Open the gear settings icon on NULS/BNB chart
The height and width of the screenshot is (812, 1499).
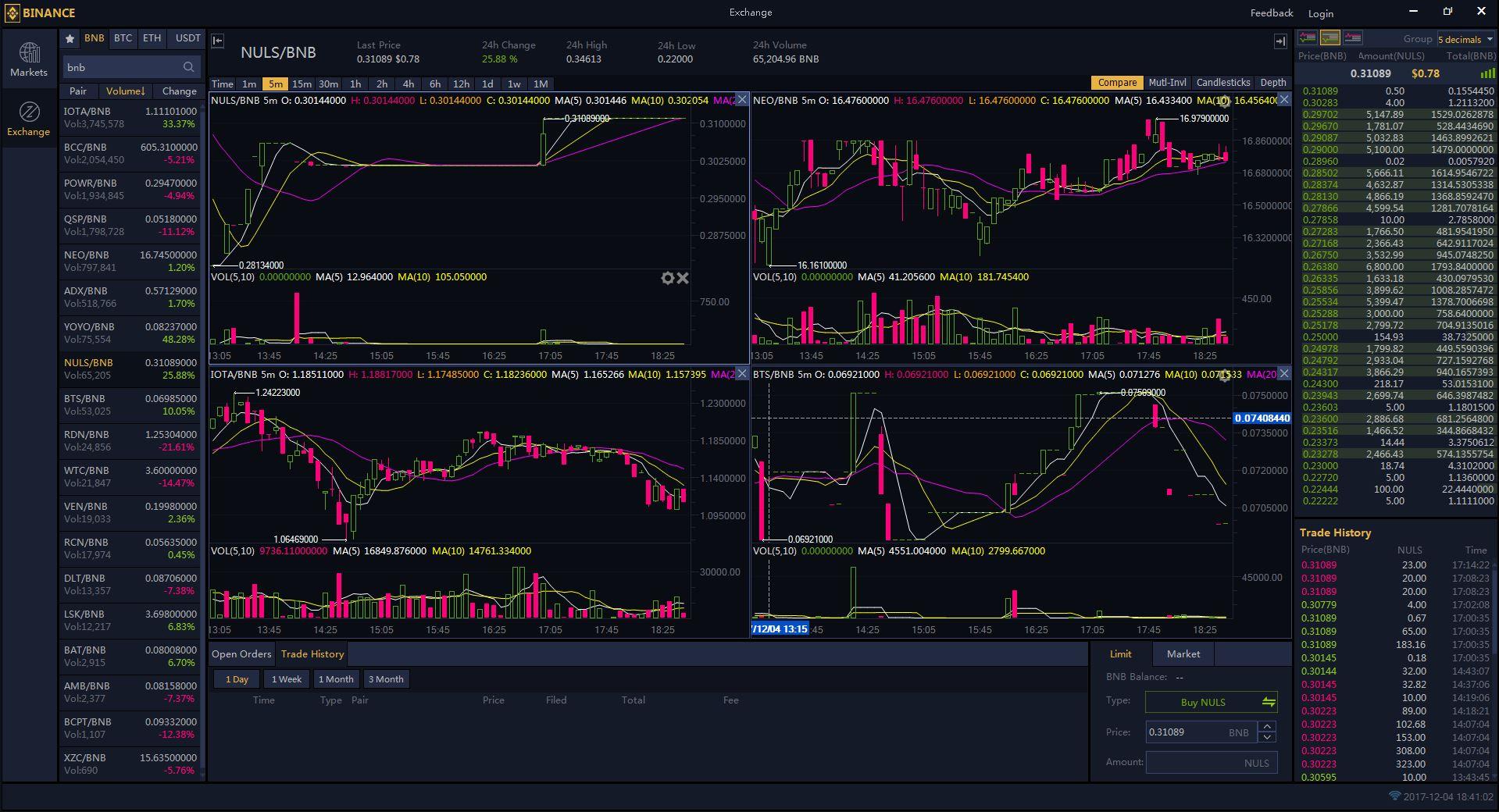668,277
